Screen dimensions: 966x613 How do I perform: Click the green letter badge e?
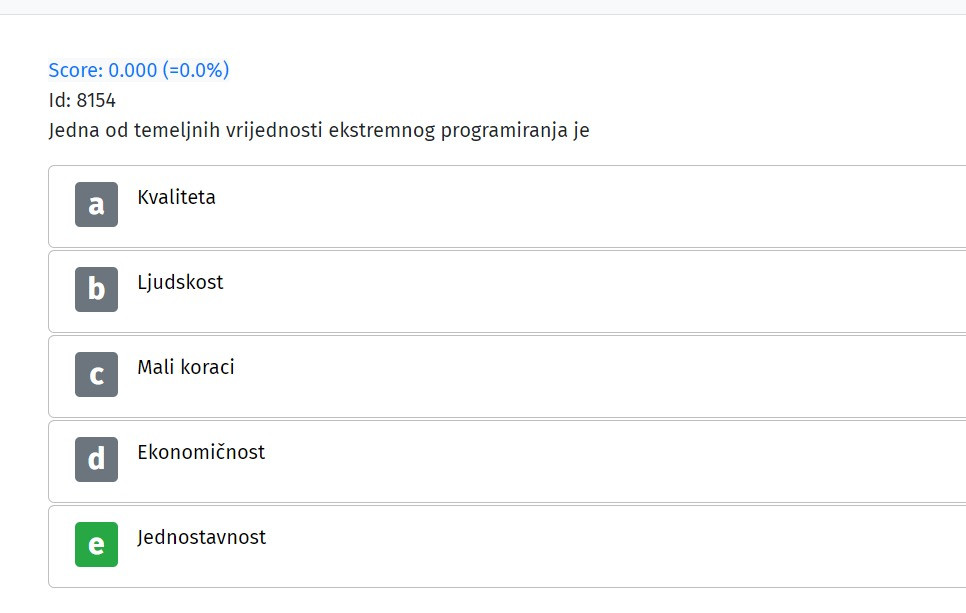click(96, 545)
